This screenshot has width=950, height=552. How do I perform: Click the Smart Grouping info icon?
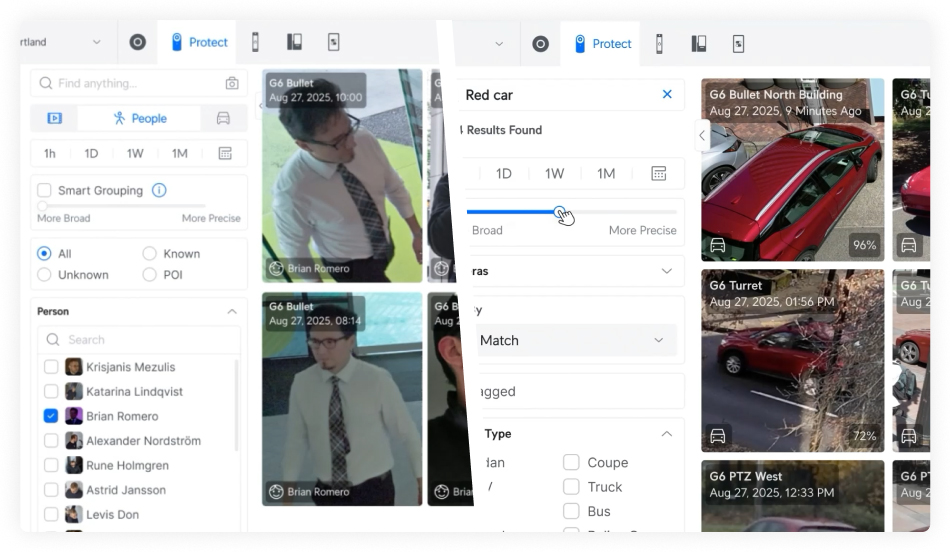159,190
